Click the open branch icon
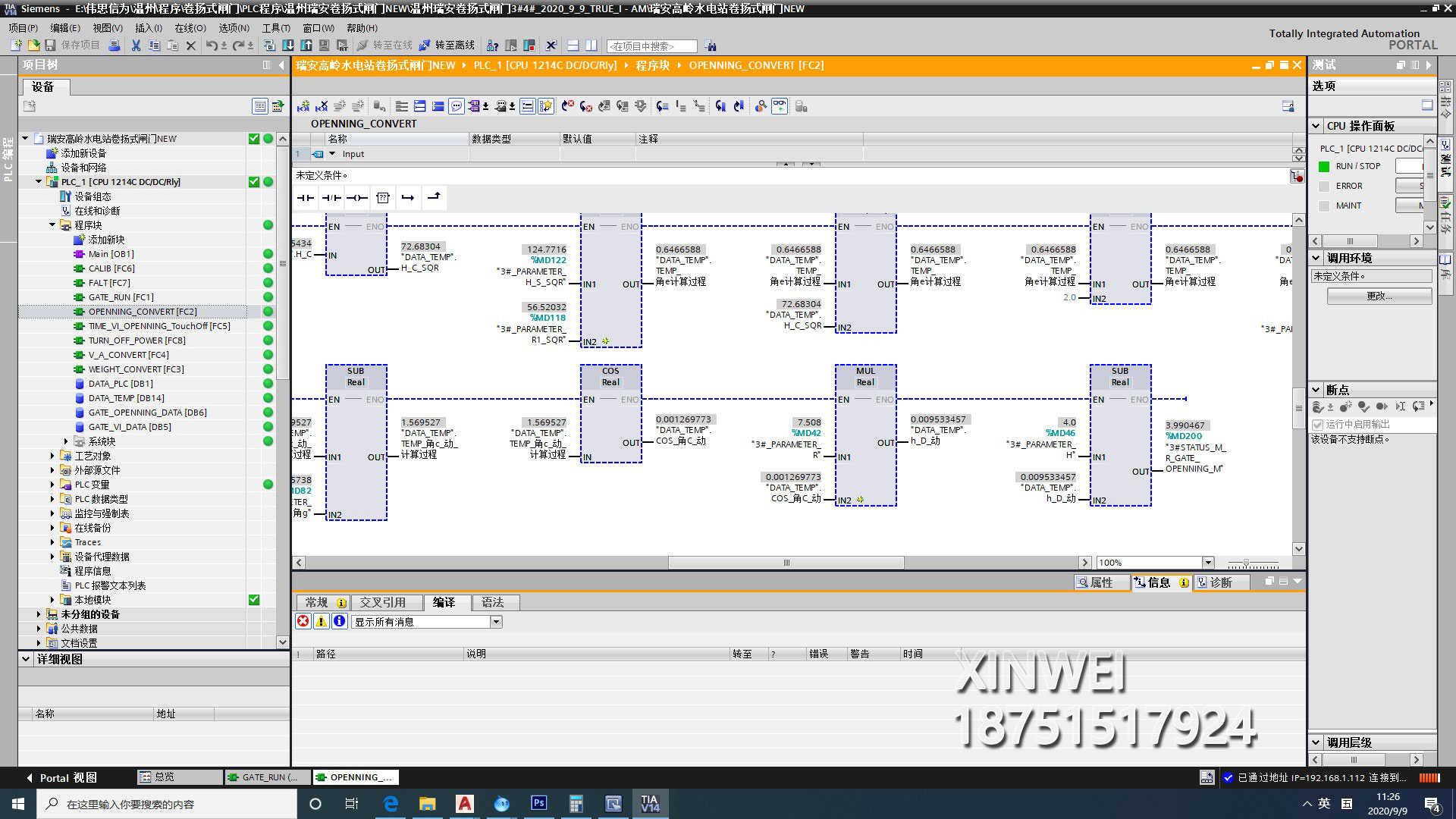 tap(408, 198)
